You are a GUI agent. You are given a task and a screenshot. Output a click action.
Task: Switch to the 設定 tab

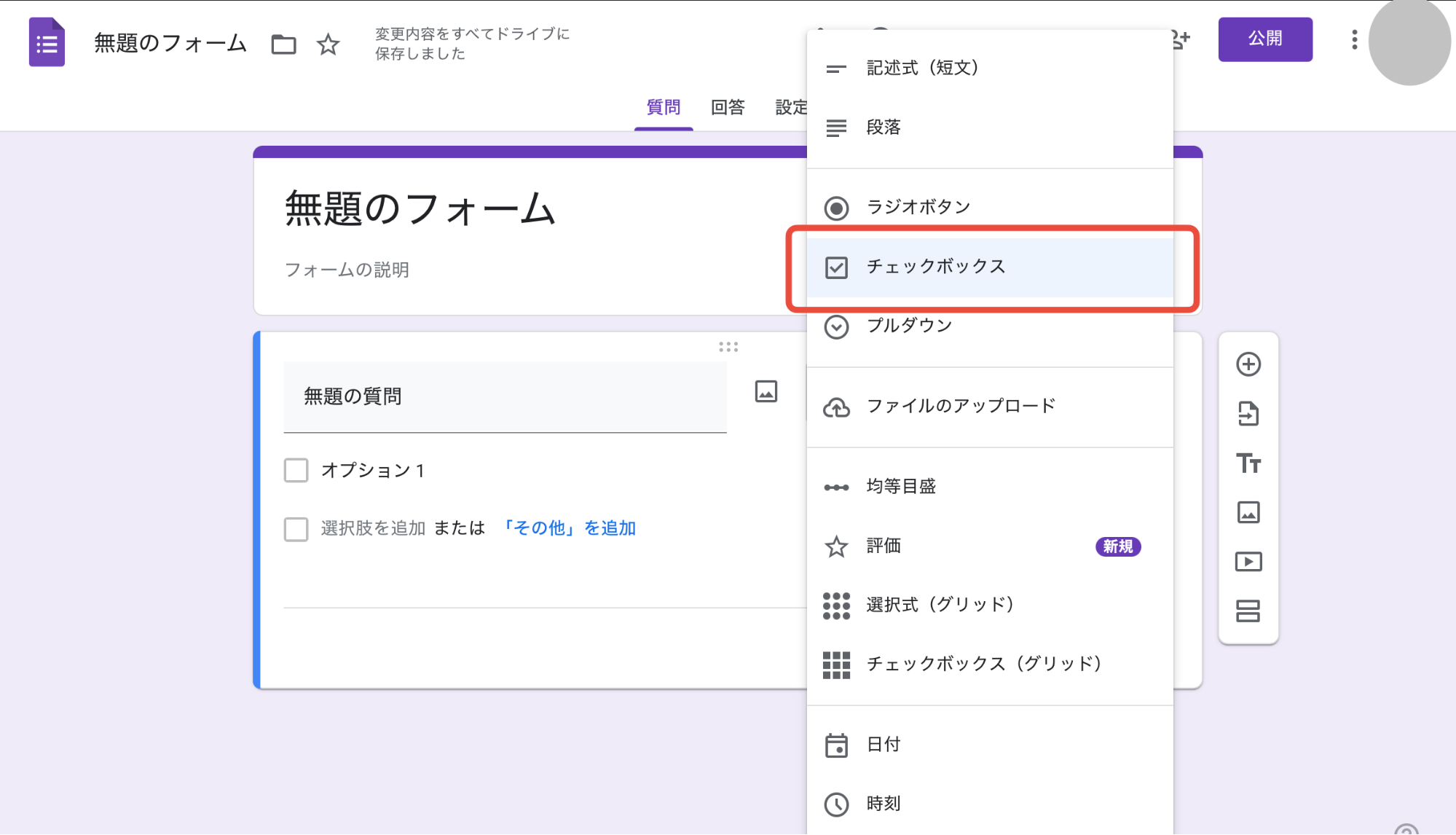pos(791,108)
